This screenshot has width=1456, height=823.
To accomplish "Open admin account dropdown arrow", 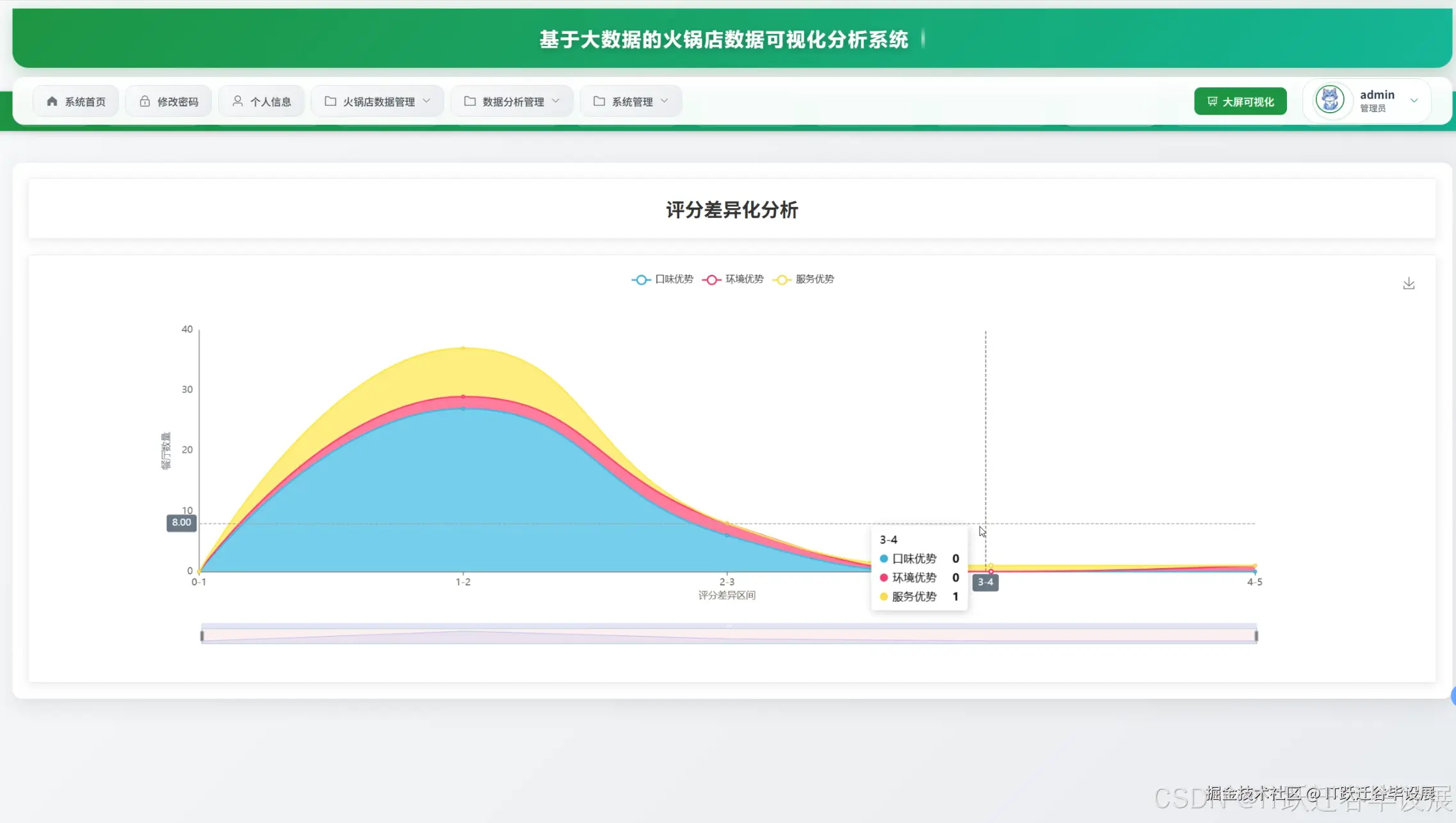I will point(1414,101).
